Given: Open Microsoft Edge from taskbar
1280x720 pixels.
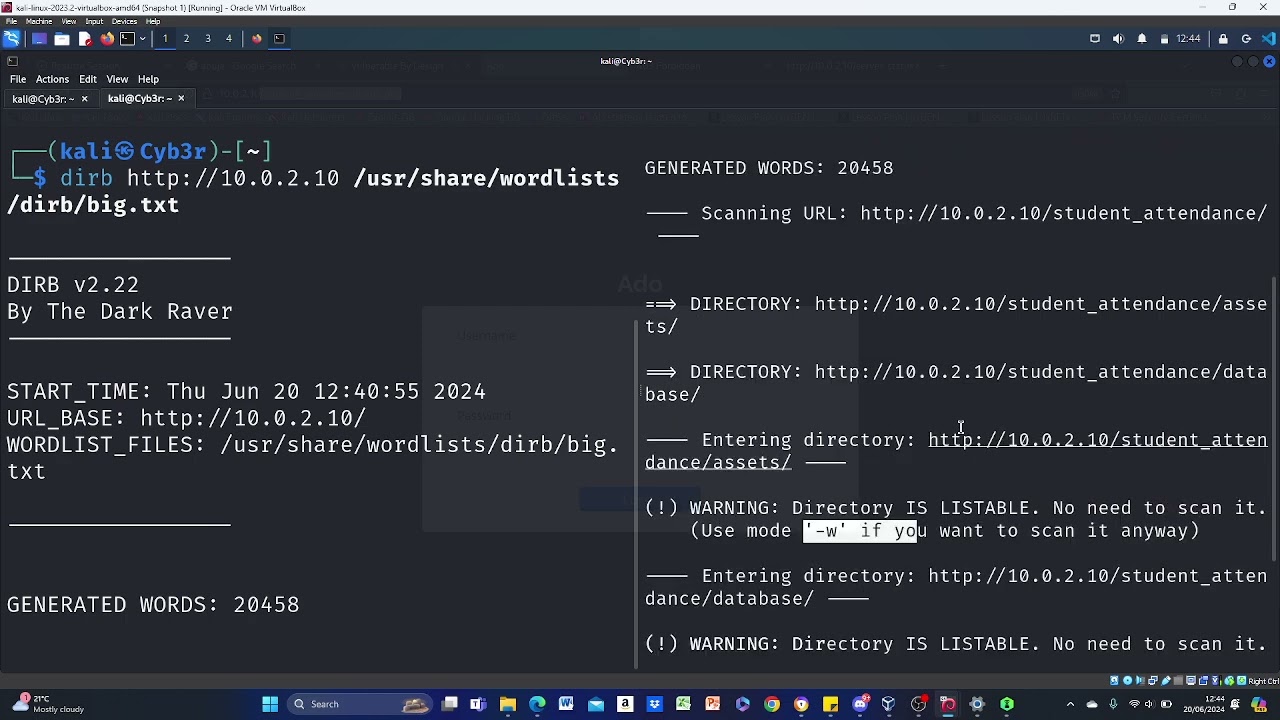Looking at the screenshot, I should pos(537,704).
